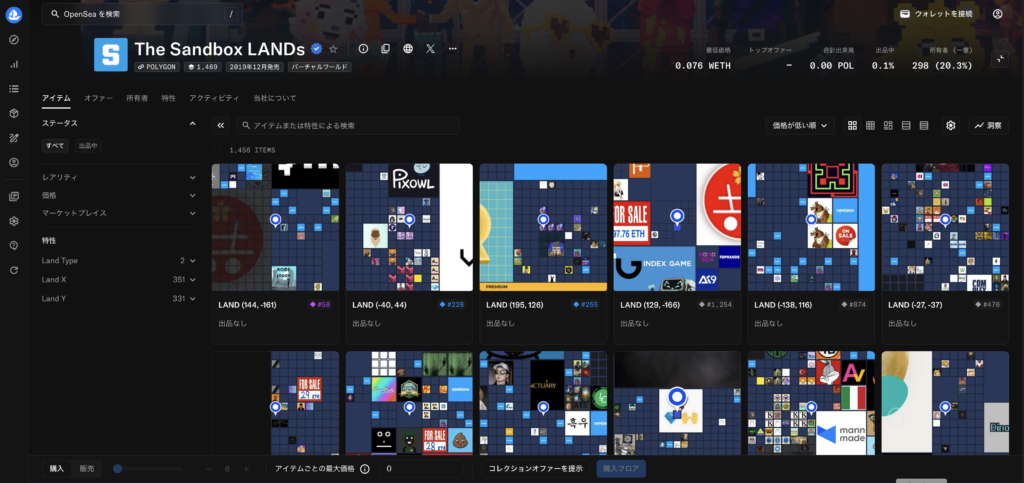Image resolution: width=1024 pixels, height=483 pixels.
Task: Open the list icon in sidebar
Action: (14, 89)
